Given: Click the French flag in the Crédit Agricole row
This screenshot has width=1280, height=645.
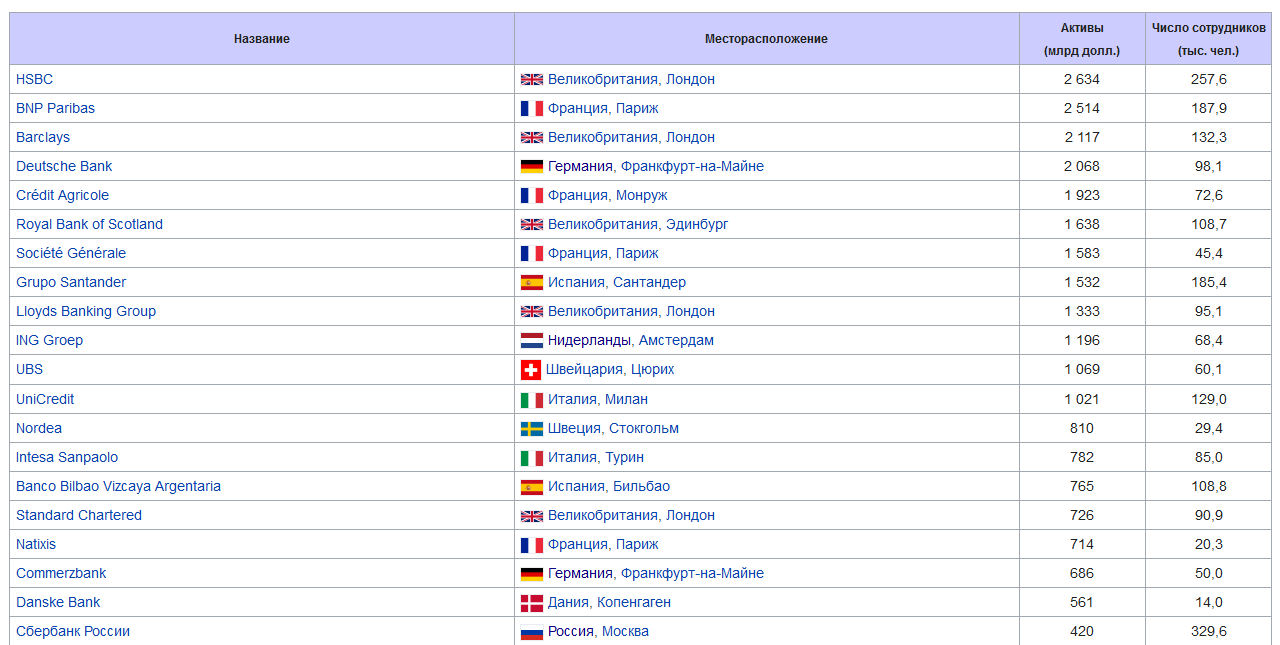Looking at the screenshot, I should point(532,195).
